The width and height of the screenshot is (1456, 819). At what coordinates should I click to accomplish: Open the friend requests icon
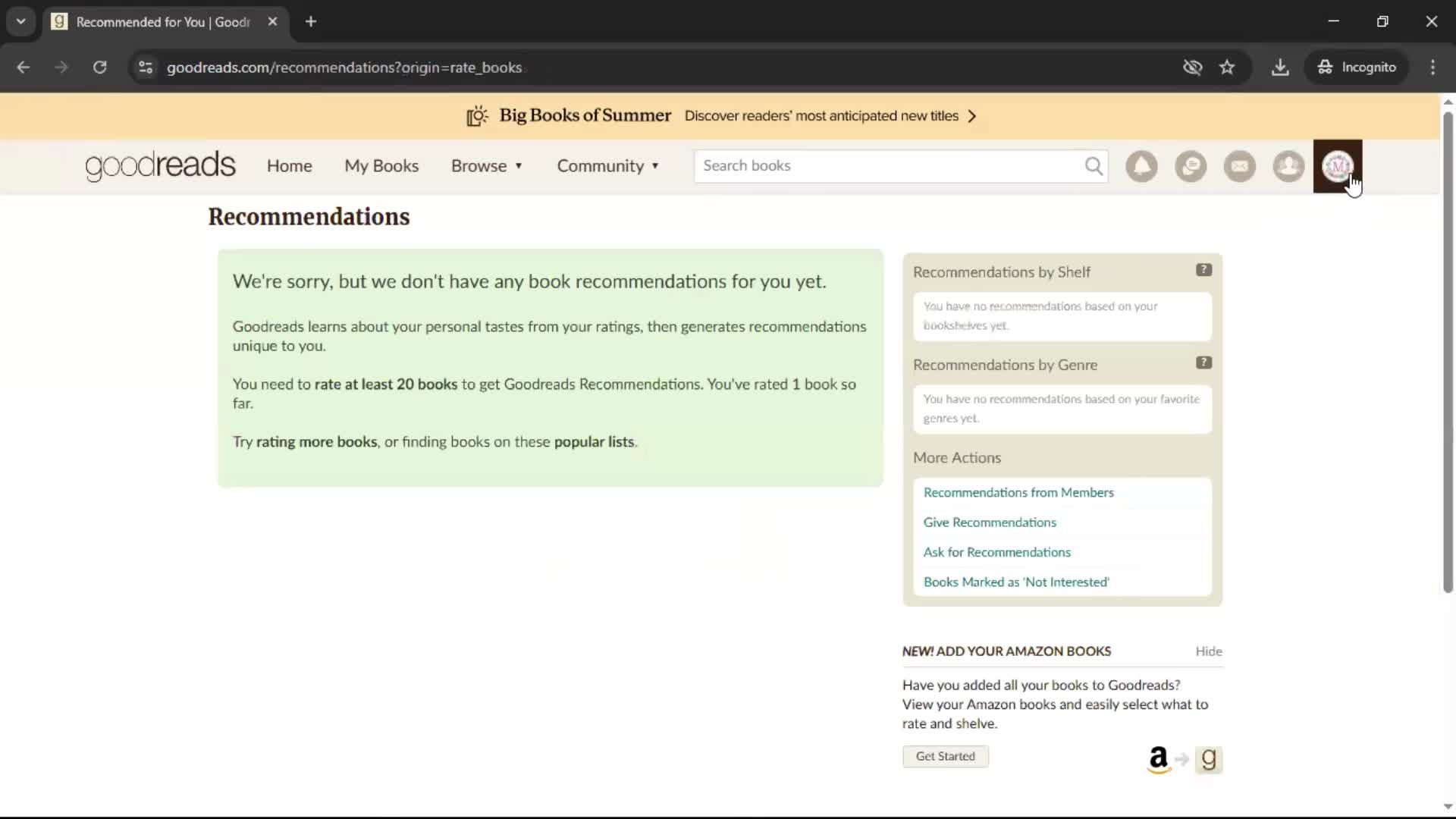pyautogui.click(x=1288, y=166)
